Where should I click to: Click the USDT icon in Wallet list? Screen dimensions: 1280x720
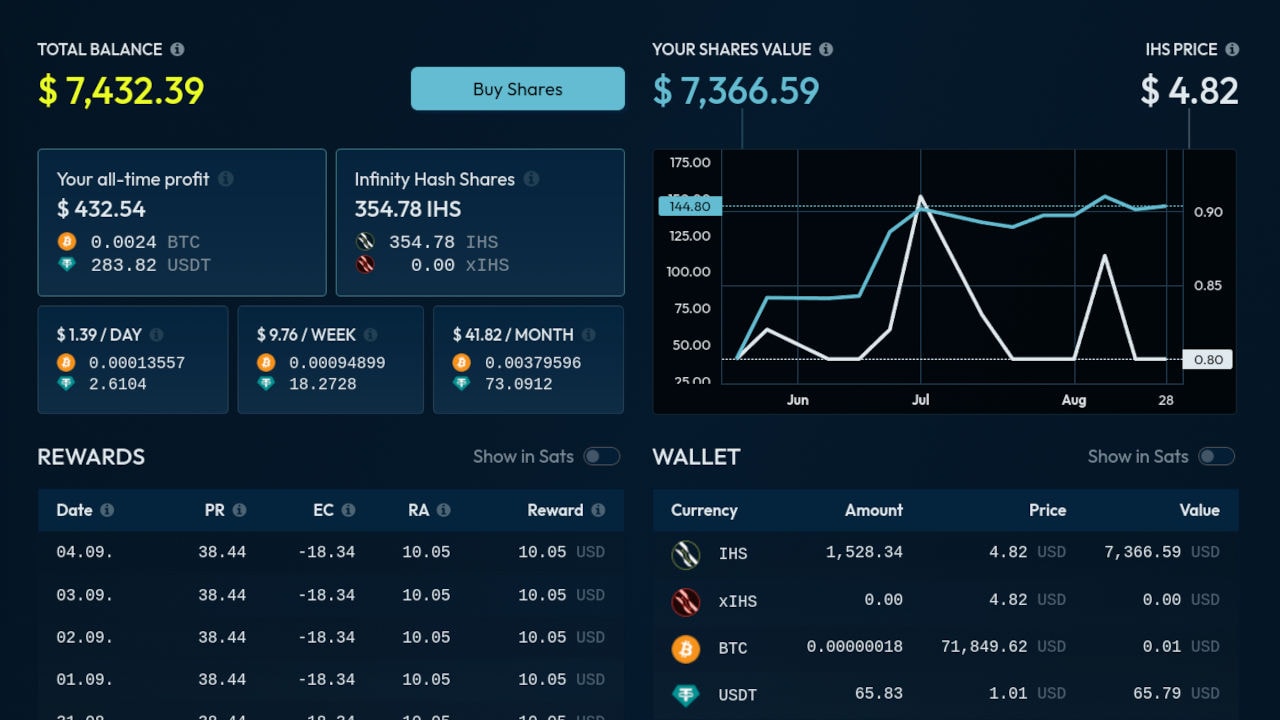tap(686, 695)
